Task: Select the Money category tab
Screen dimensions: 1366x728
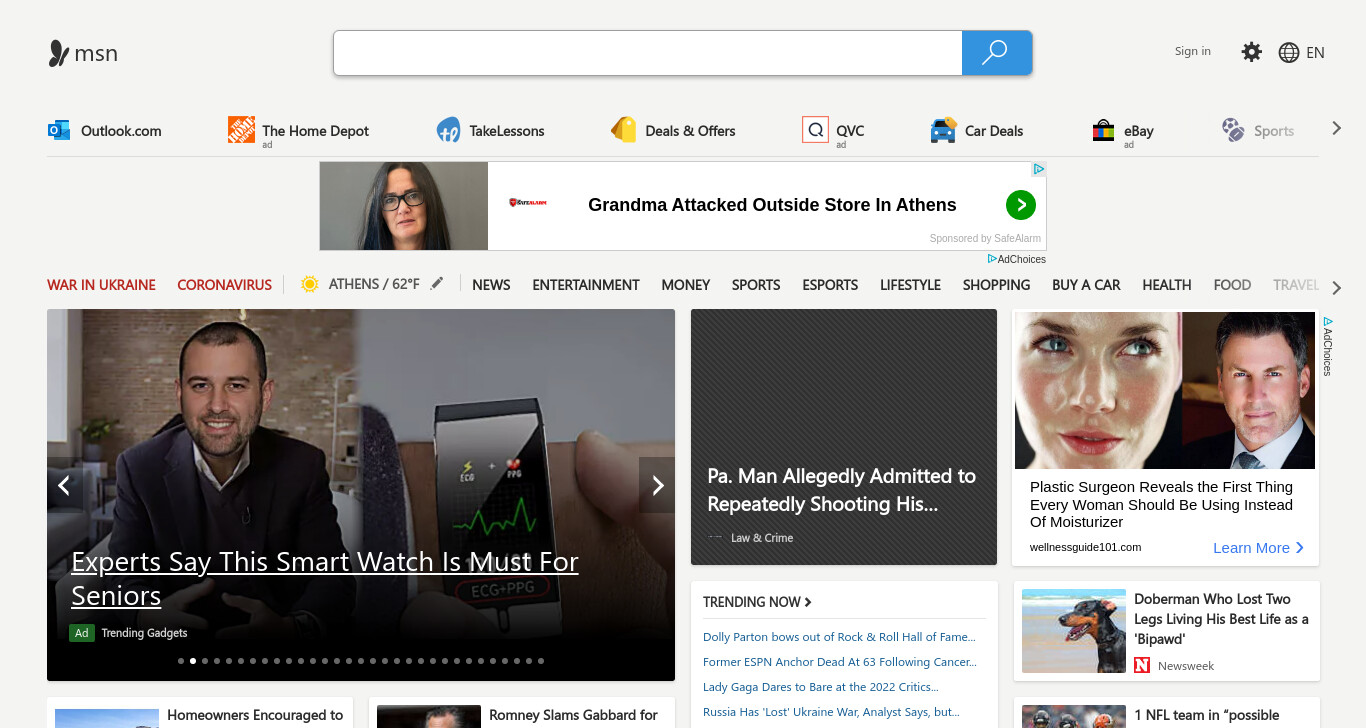Action: coord(685,285)
